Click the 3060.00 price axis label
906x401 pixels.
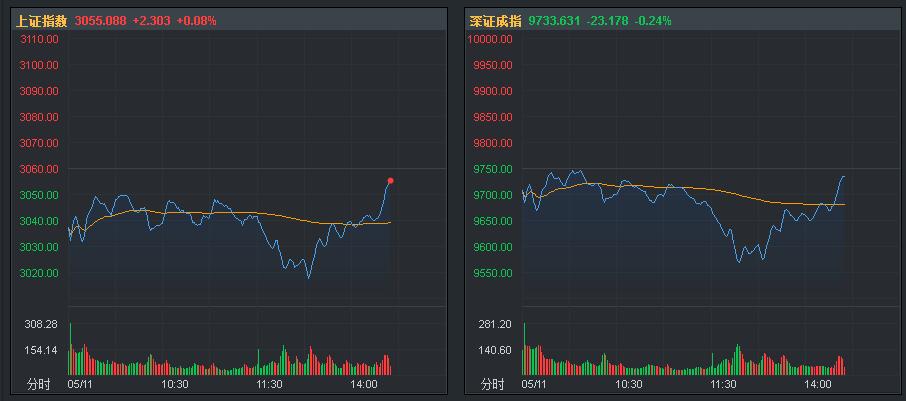click(40, 169)
